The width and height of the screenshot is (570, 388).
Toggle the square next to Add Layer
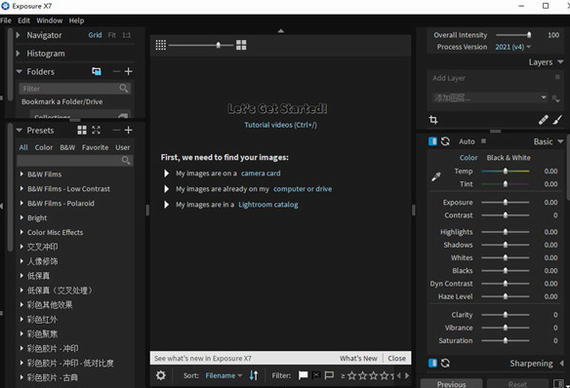tap(557, 77)
